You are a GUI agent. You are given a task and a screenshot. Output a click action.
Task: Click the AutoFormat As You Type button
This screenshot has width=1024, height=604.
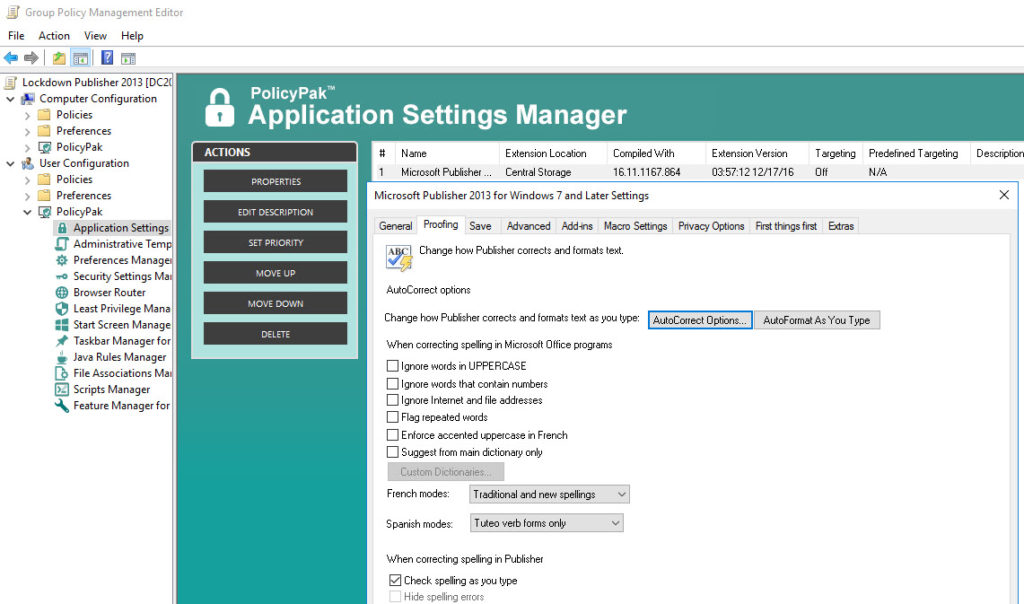point(816,320)
